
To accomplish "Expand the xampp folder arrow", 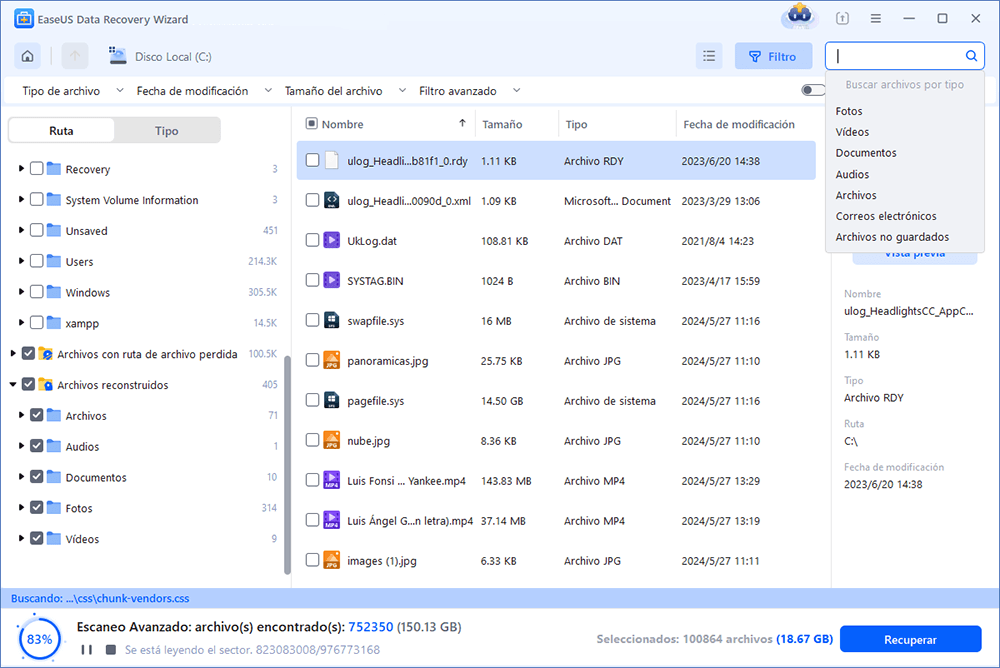I will [x=21, y=322].
